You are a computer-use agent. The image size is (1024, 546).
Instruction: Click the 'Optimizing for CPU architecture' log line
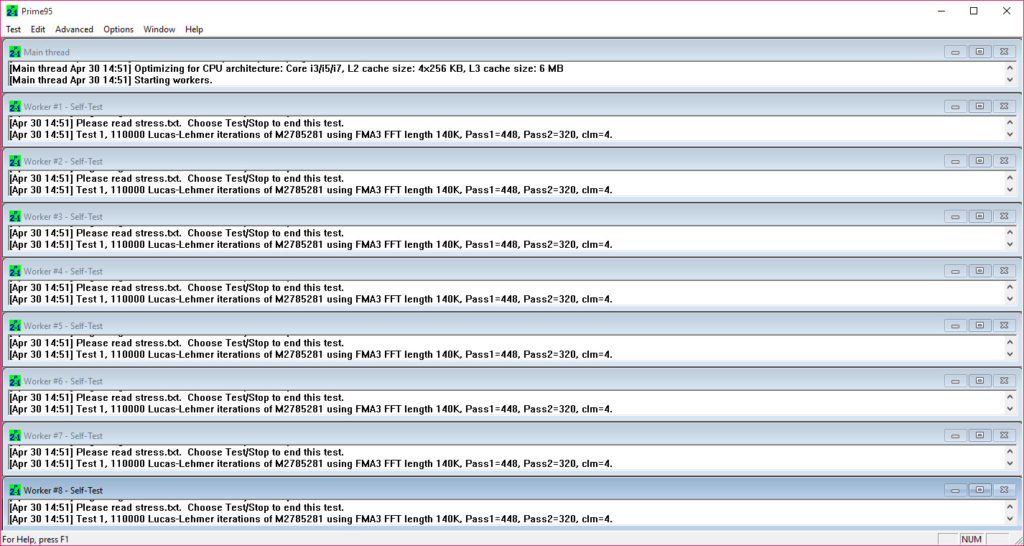click(286, 69)
